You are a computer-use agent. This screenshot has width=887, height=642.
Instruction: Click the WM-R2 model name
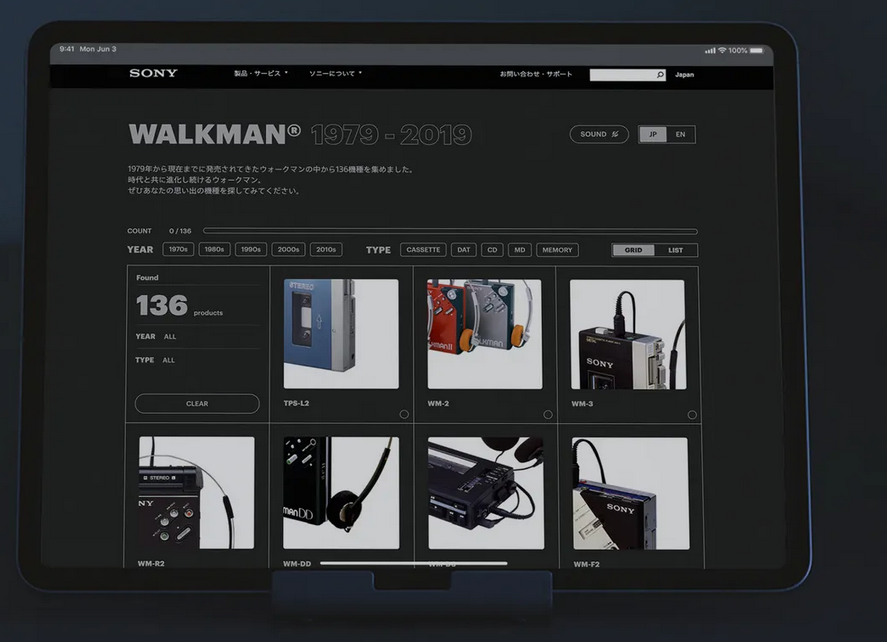tap(151, 563)
